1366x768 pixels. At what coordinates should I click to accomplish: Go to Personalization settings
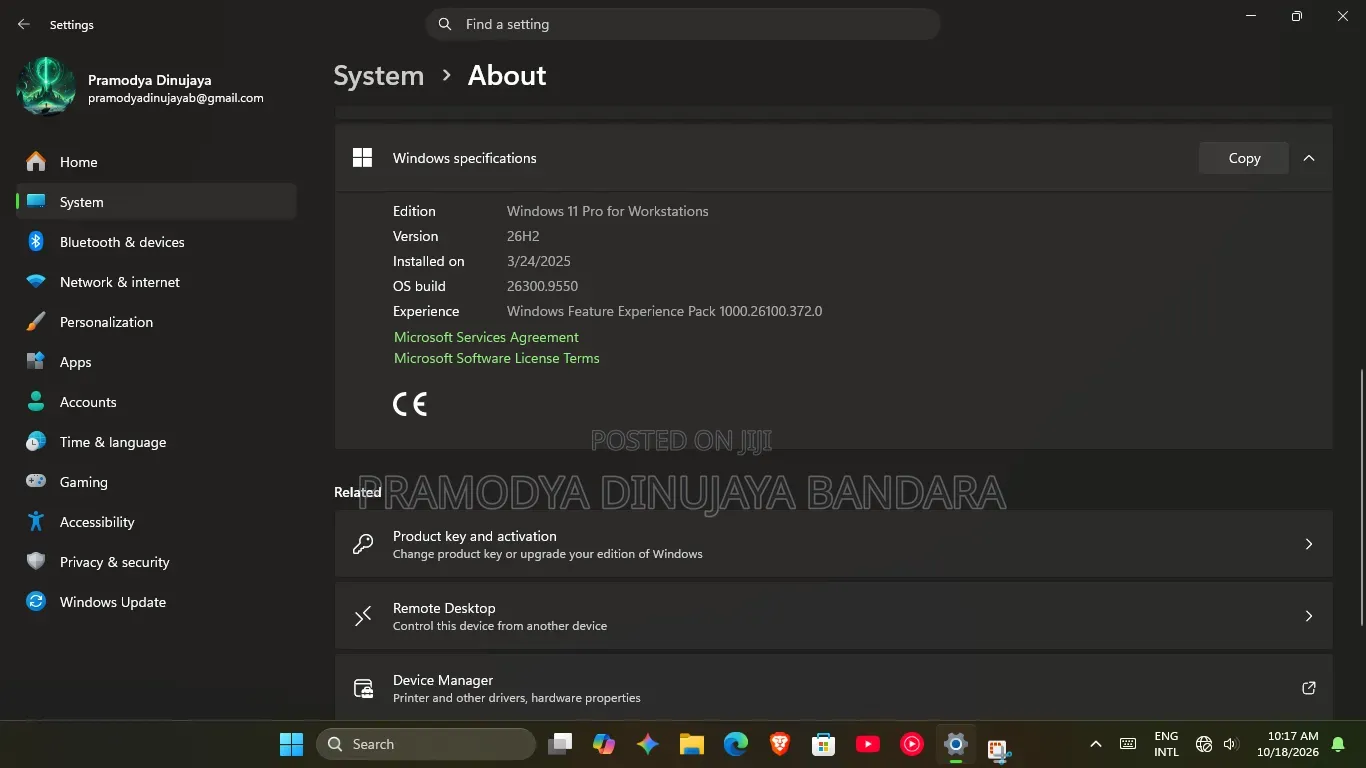tap(156, 322)
